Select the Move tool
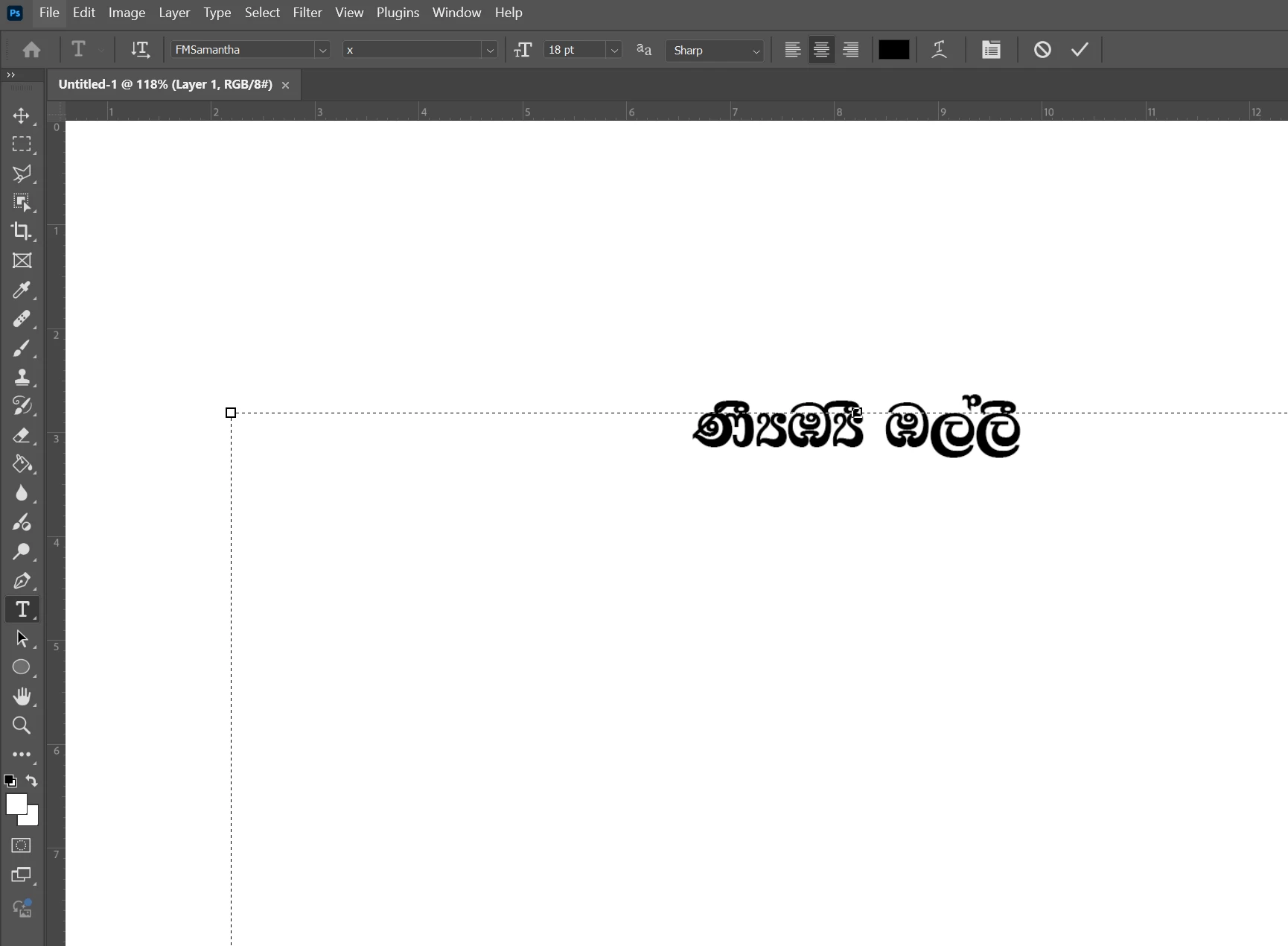Viewport: 1288px width, 946px height. pos(22,115)
